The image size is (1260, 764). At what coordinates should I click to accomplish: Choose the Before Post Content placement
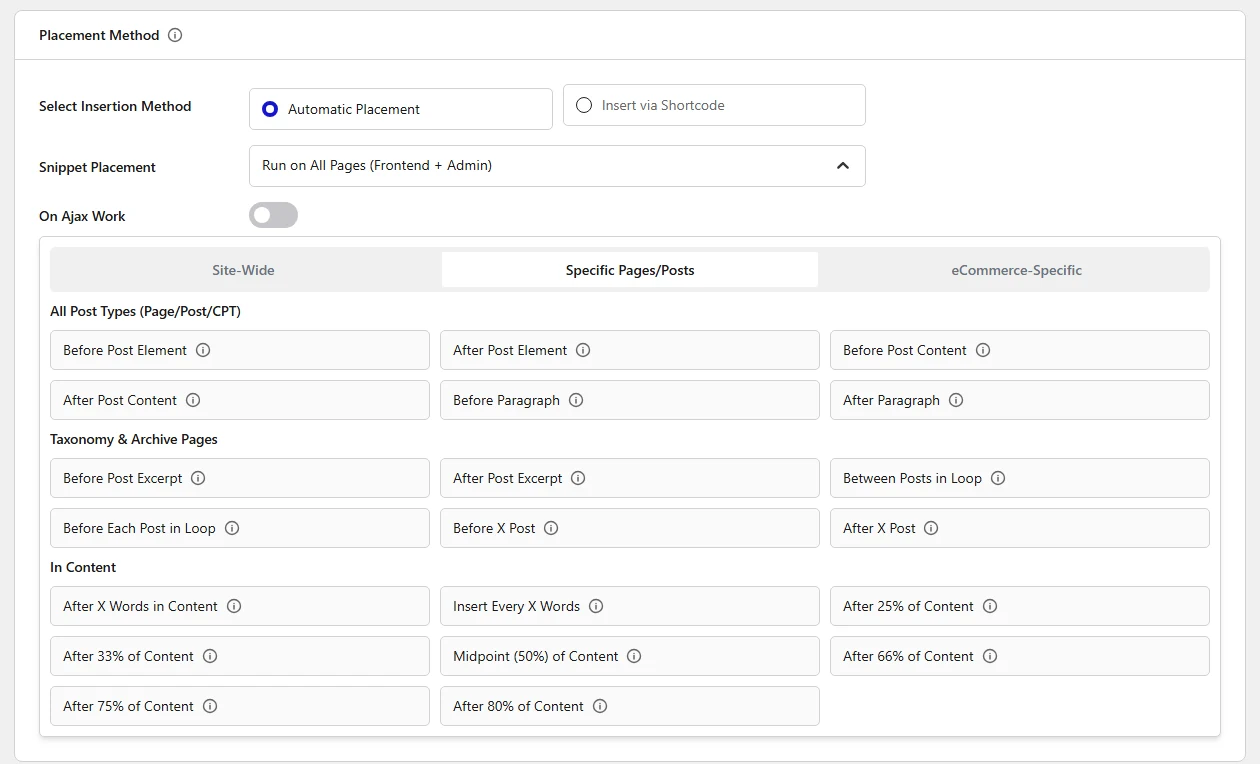(1020, 350)
